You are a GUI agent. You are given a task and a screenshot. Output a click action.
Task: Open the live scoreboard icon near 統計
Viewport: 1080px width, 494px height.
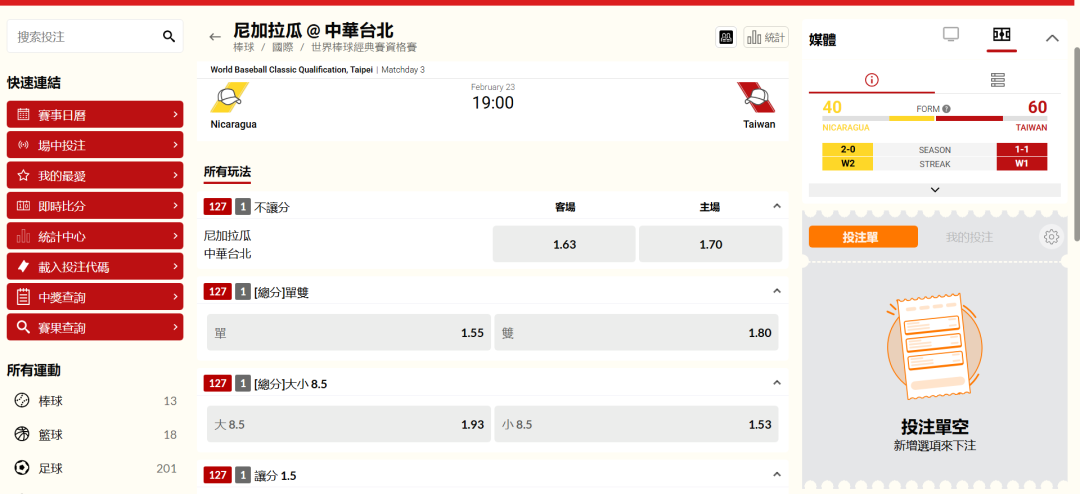click(x=726, y=37)
